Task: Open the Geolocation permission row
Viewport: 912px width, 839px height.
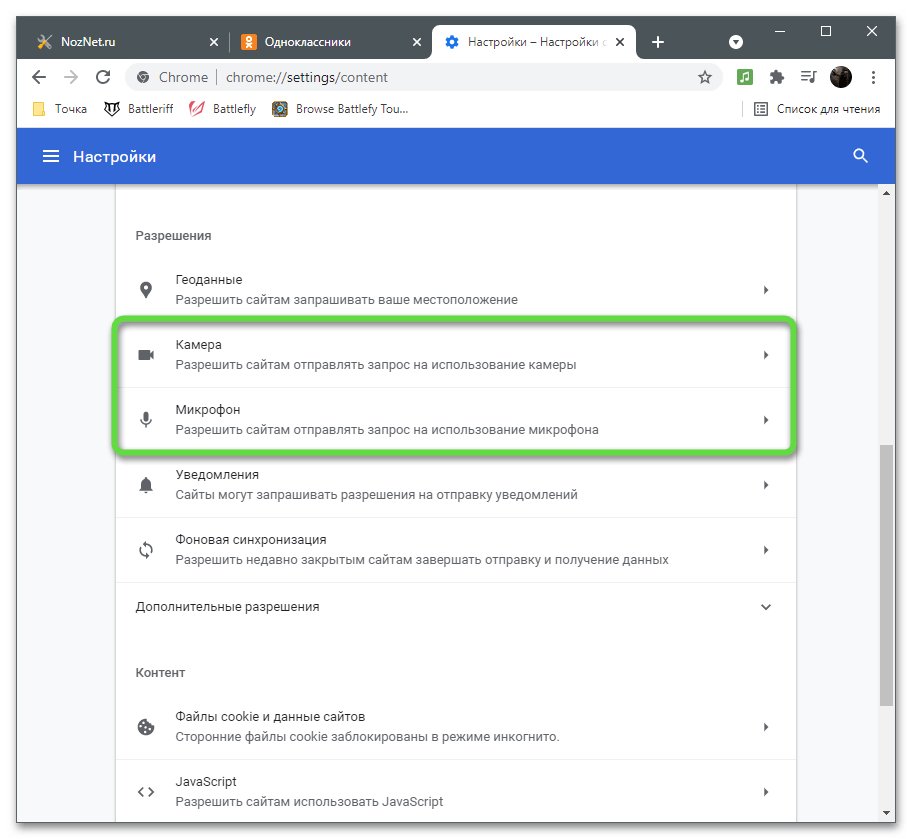Action: pyautogui.click(x=455, y=290)
